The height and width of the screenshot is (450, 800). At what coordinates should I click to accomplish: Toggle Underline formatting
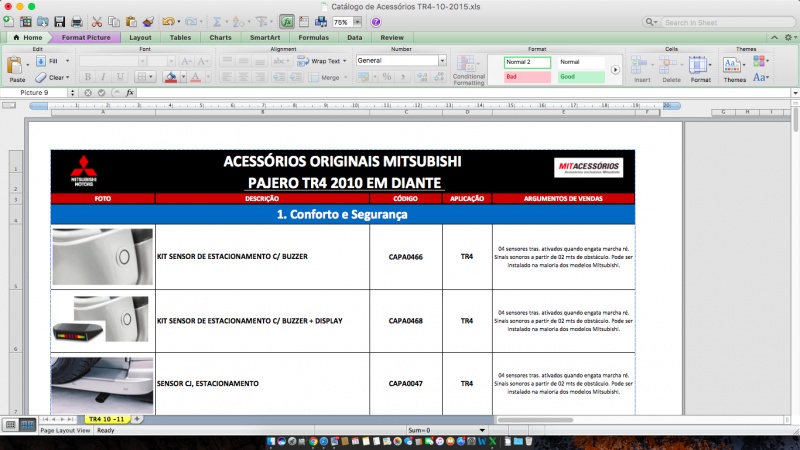[120, 77]
